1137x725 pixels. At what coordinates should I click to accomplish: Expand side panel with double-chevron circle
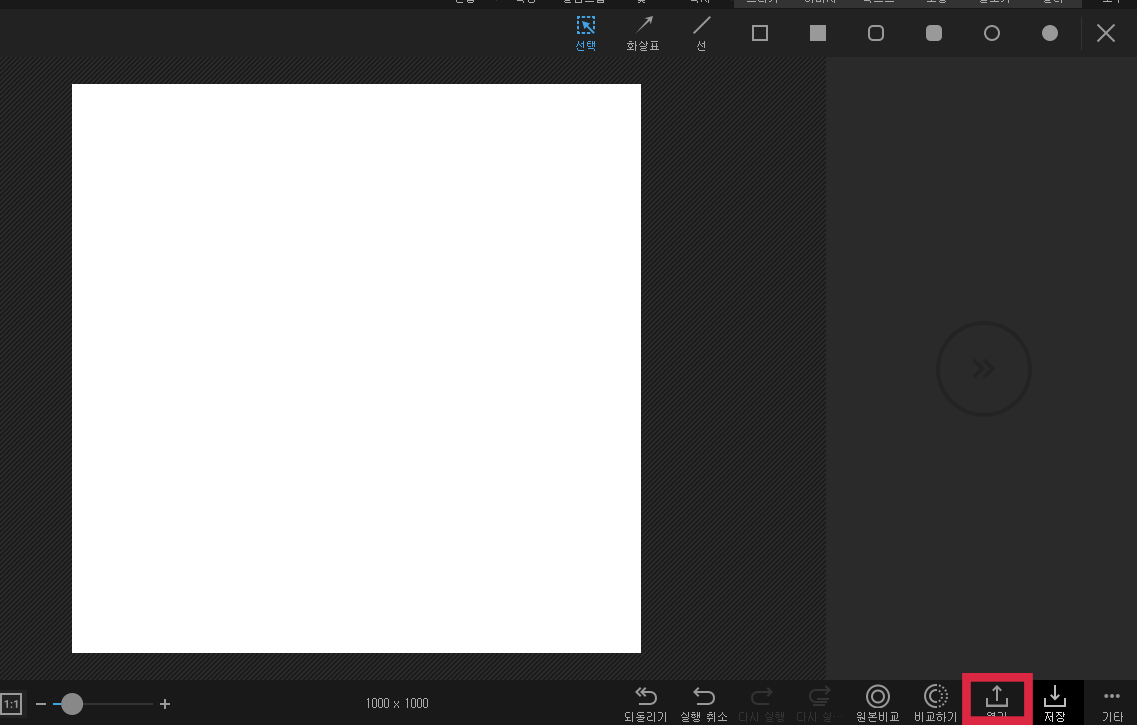pyautogui.click(x=983, y=369)
